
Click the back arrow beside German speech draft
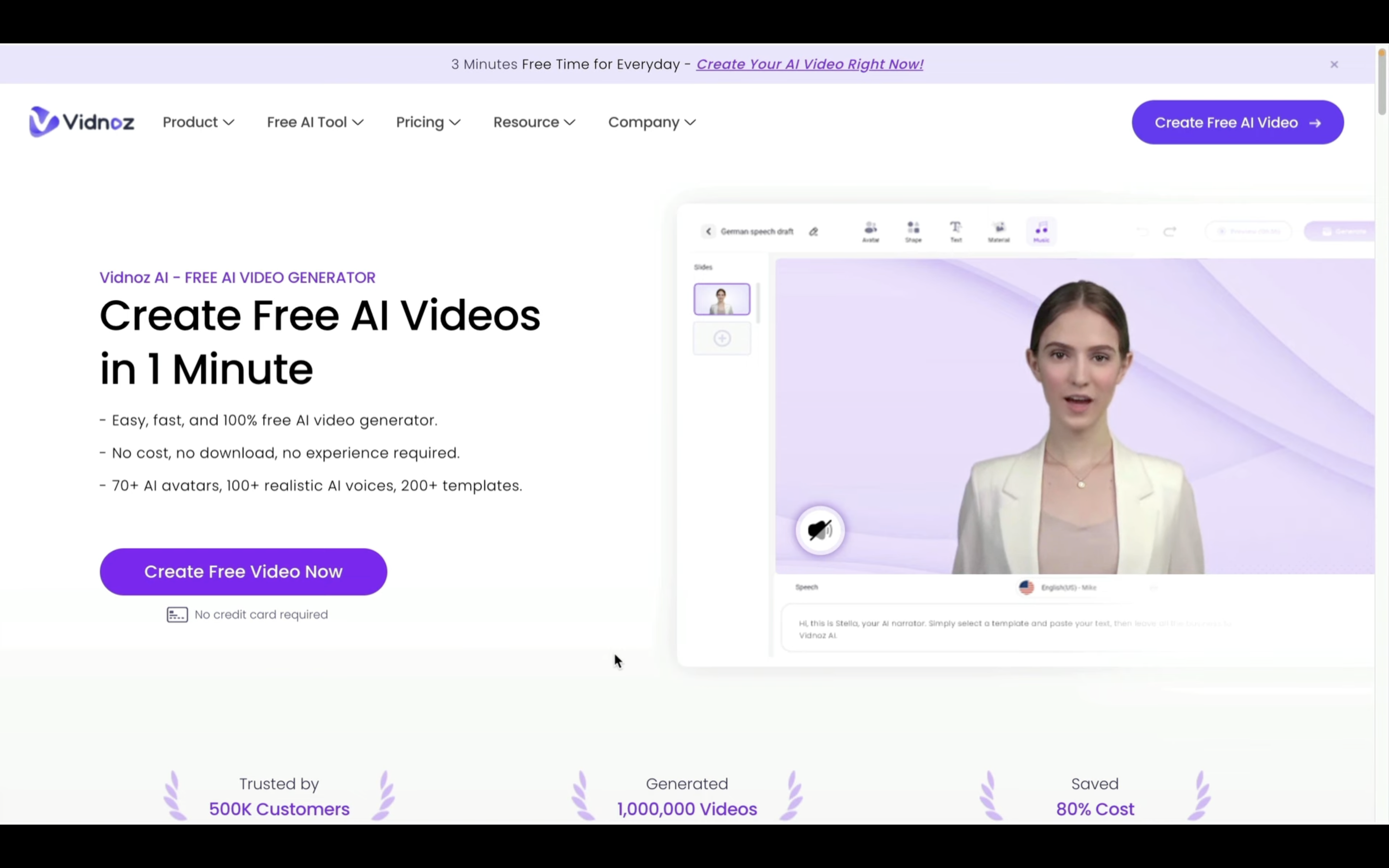pyautogui.click(x=708, y=231)
